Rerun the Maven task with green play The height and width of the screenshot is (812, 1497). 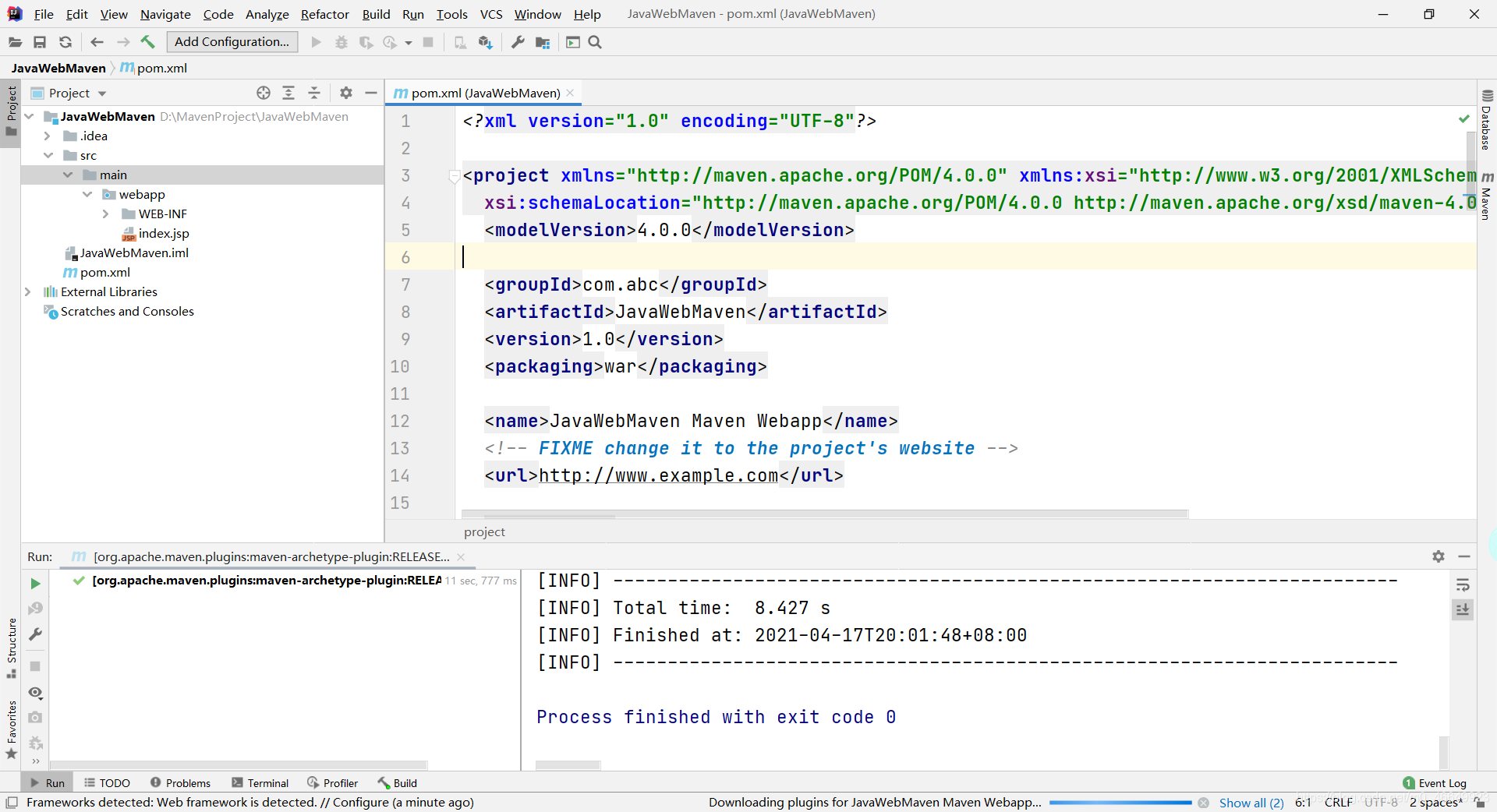(x=35, y=584)
